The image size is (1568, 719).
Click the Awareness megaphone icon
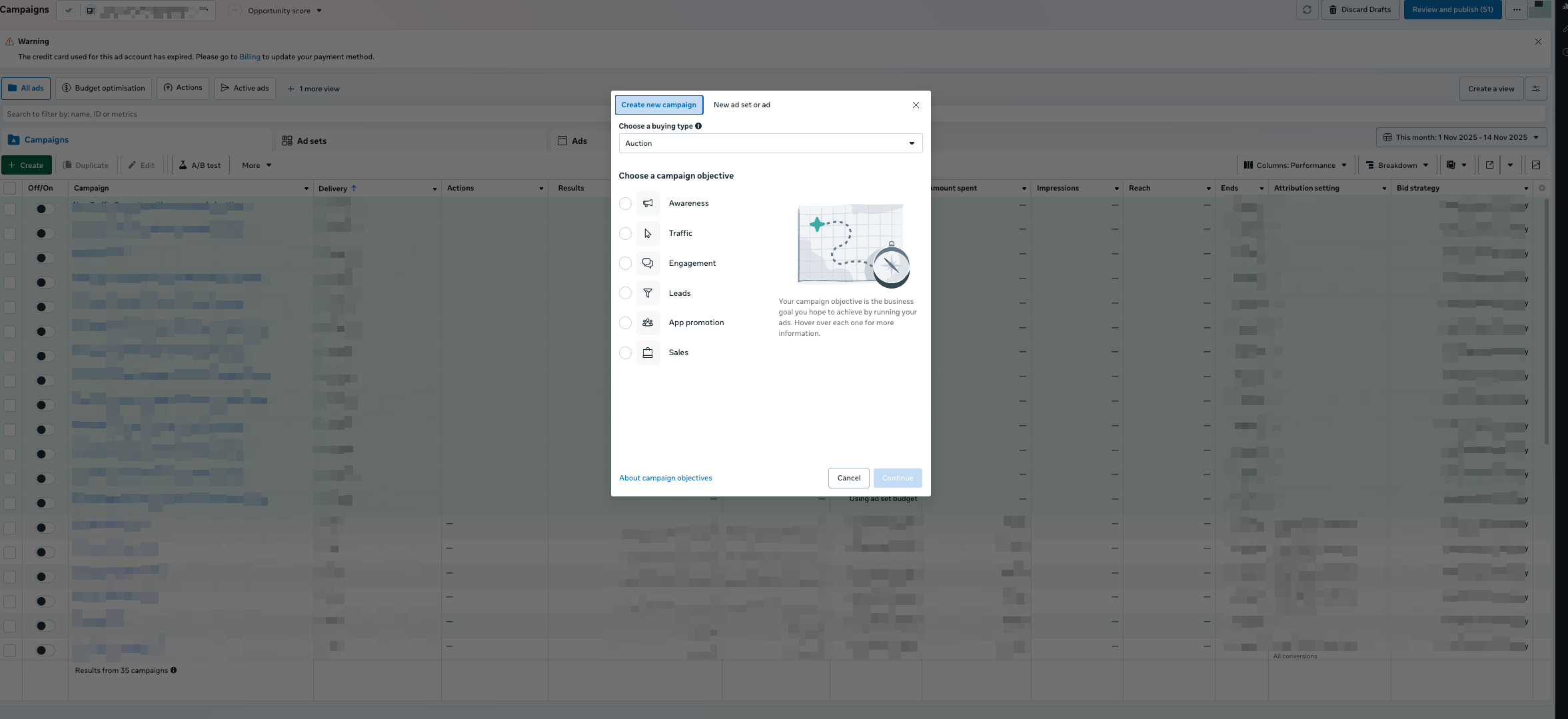647,203
